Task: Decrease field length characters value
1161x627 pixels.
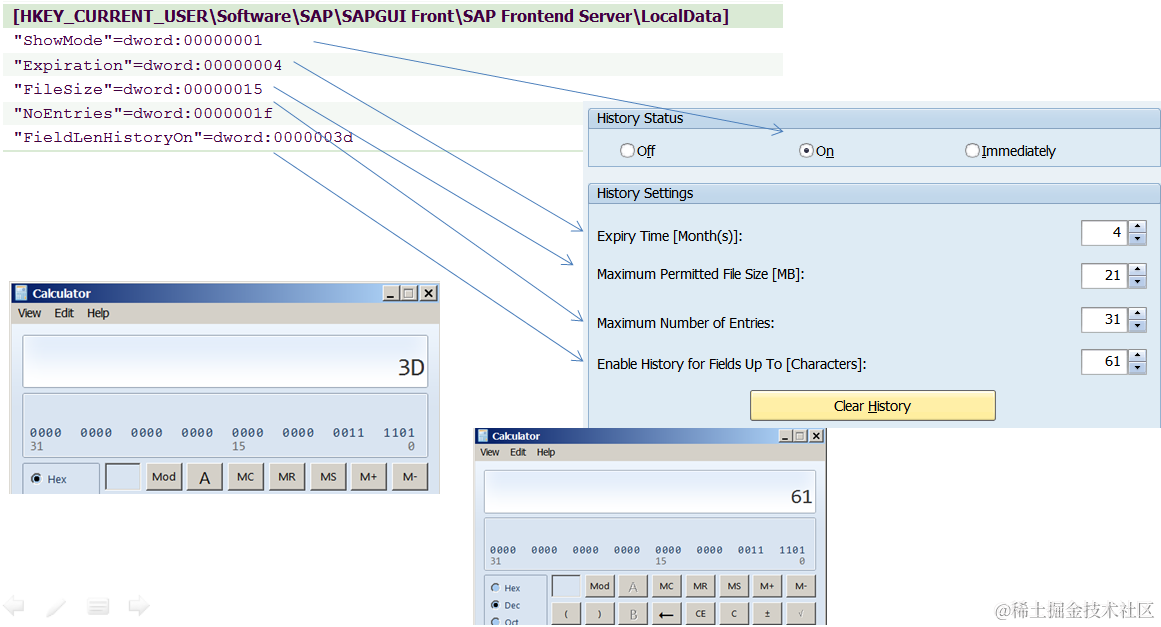Action: 1138,368
